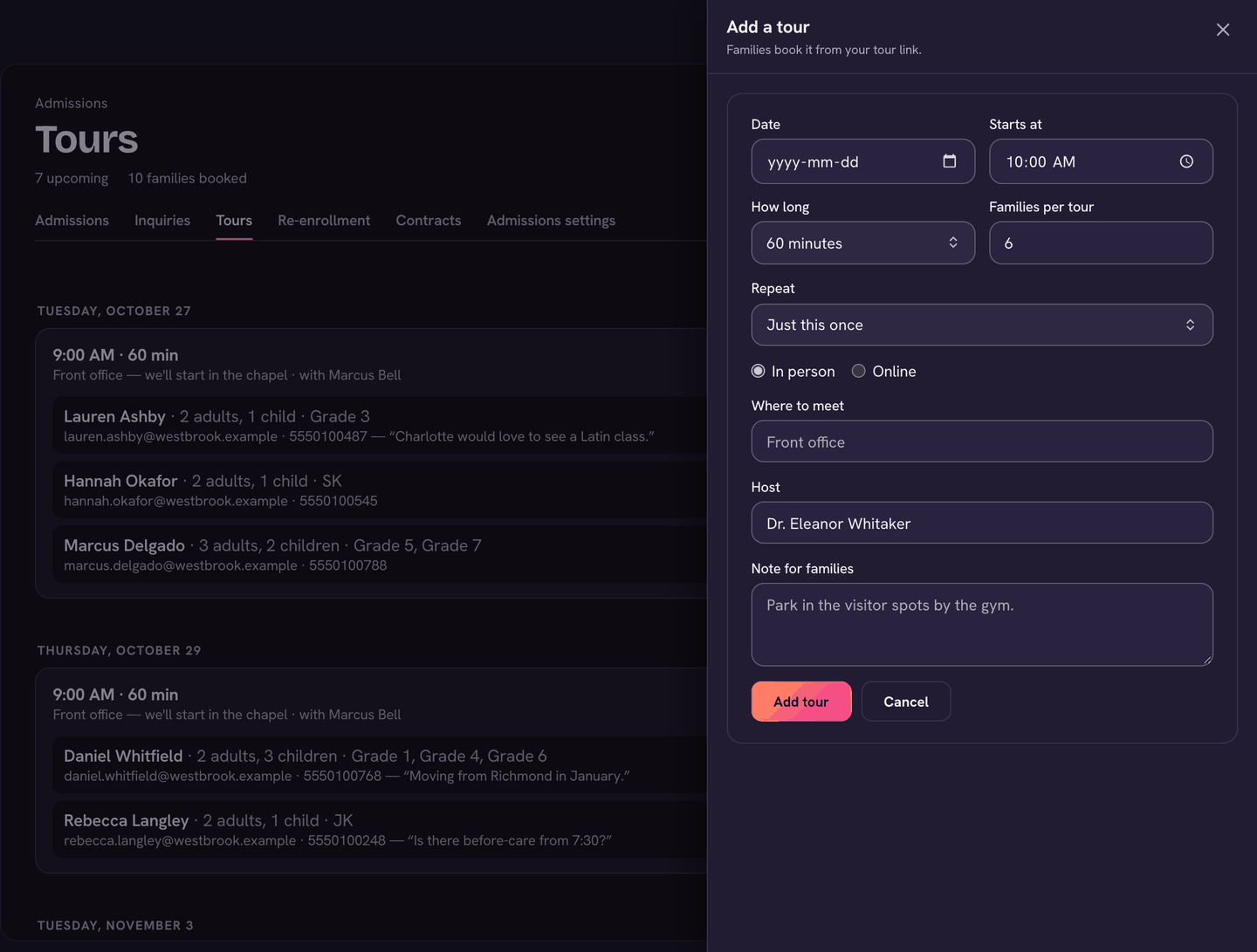Viewport: 1257px width, 952px height.
Task: Click the clock icon in Starts at field
Action: [1186, 161]
